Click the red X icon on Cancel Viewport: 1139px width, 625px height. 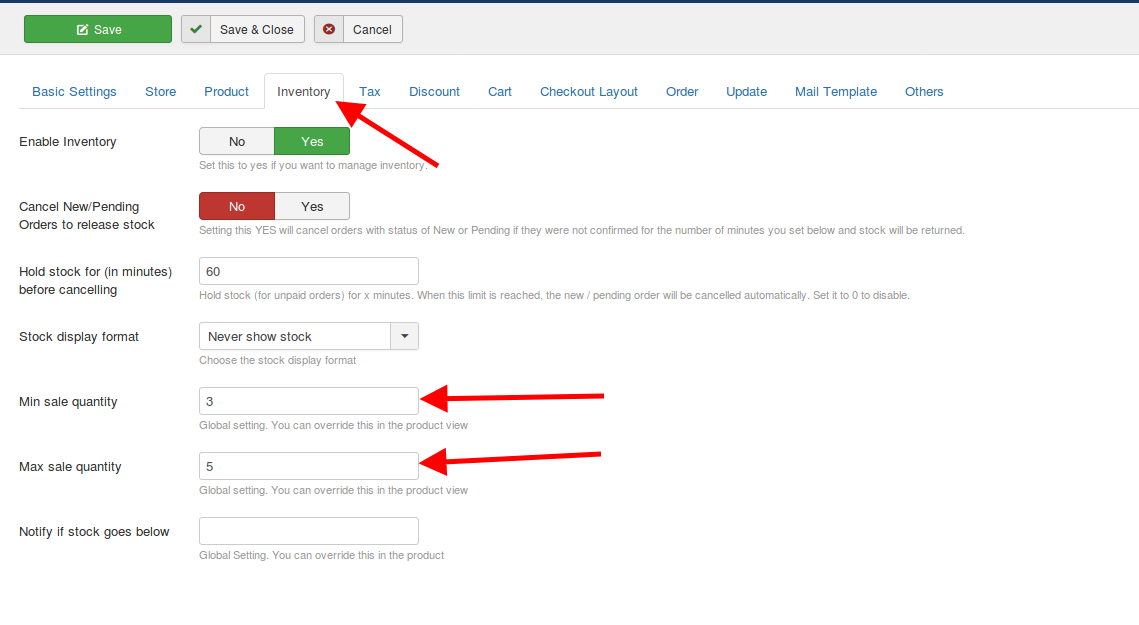pos(329,29)
